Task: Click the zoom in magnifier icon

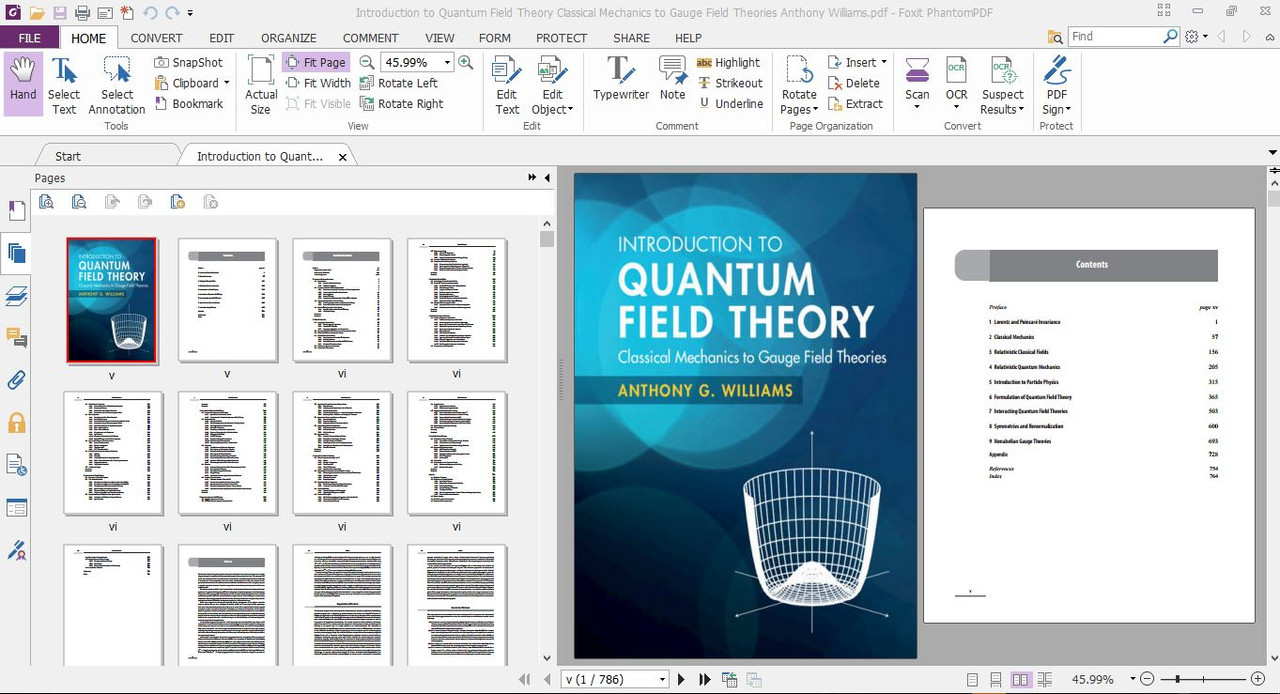Action: click(x=465, y=62)
